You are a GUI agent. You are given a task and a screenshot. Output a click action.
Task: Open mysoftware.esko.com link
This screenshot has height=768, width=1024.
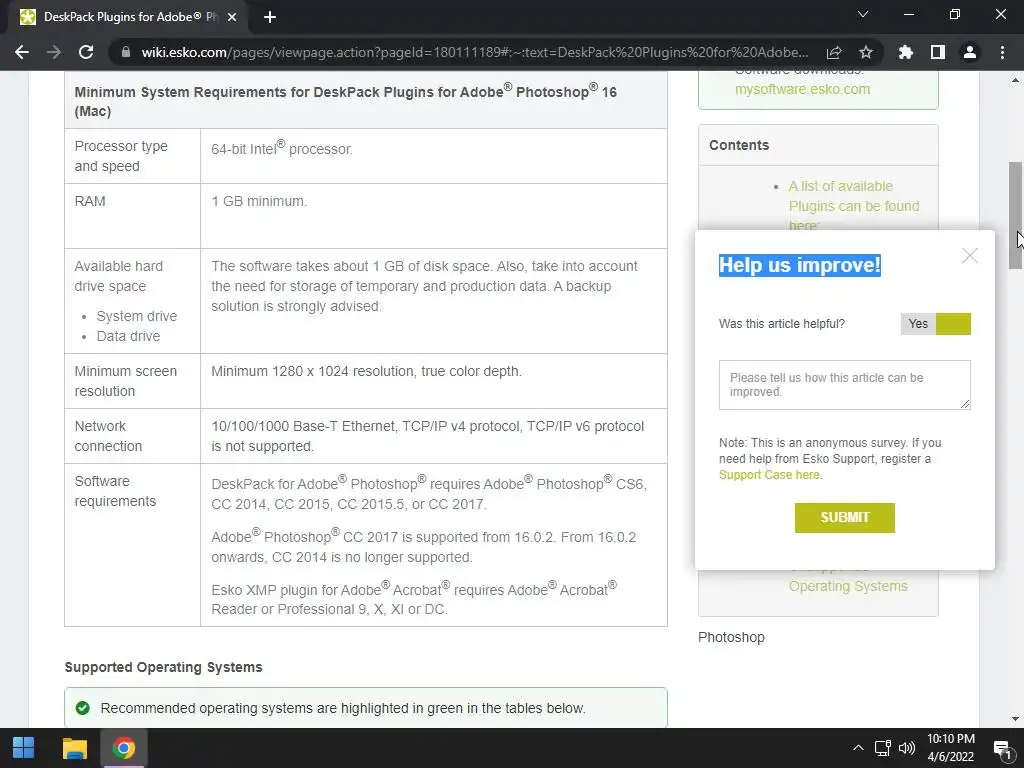[x=803, y=89]
